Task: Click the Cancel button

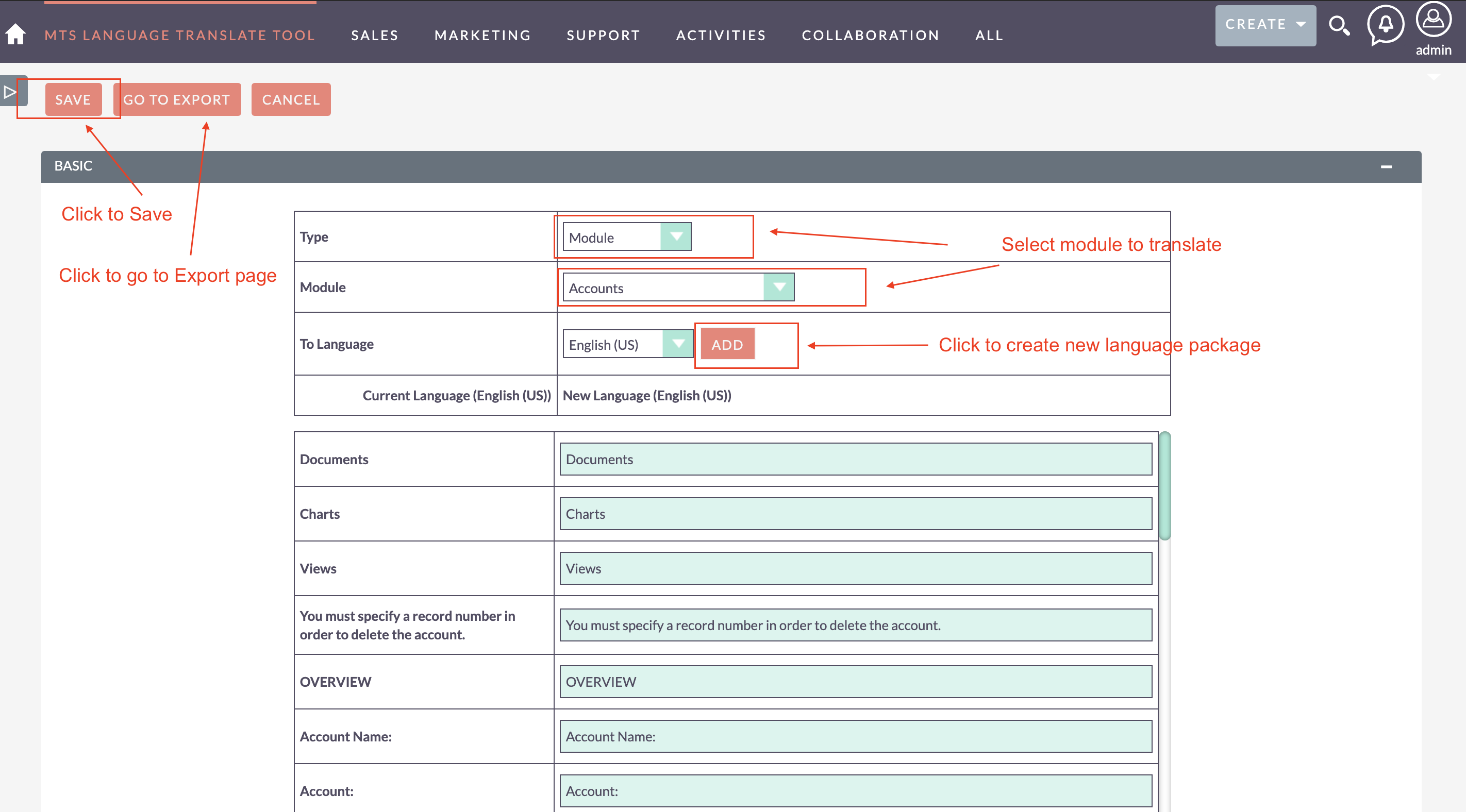Action: click(291, 99)
